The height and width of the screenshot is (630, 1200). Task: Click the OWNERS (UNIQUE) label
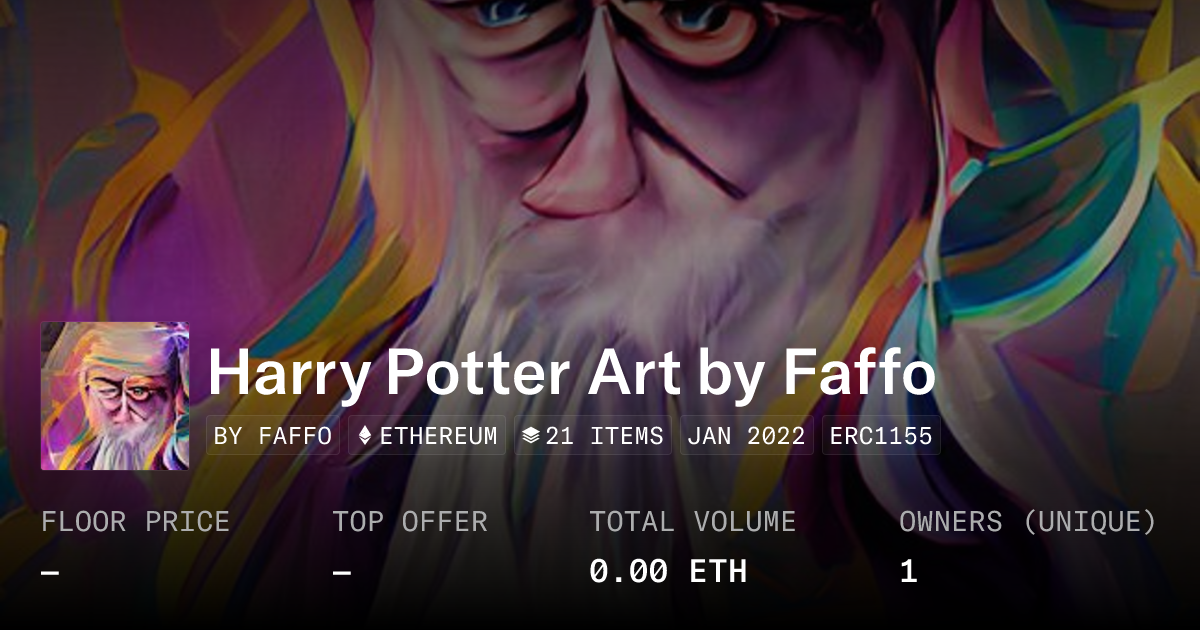coord(1028,522)
